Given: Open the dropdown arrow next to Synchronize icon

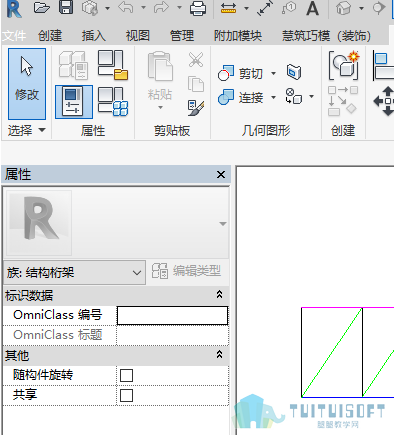Looking at the screenshot, I should point(107,8).
